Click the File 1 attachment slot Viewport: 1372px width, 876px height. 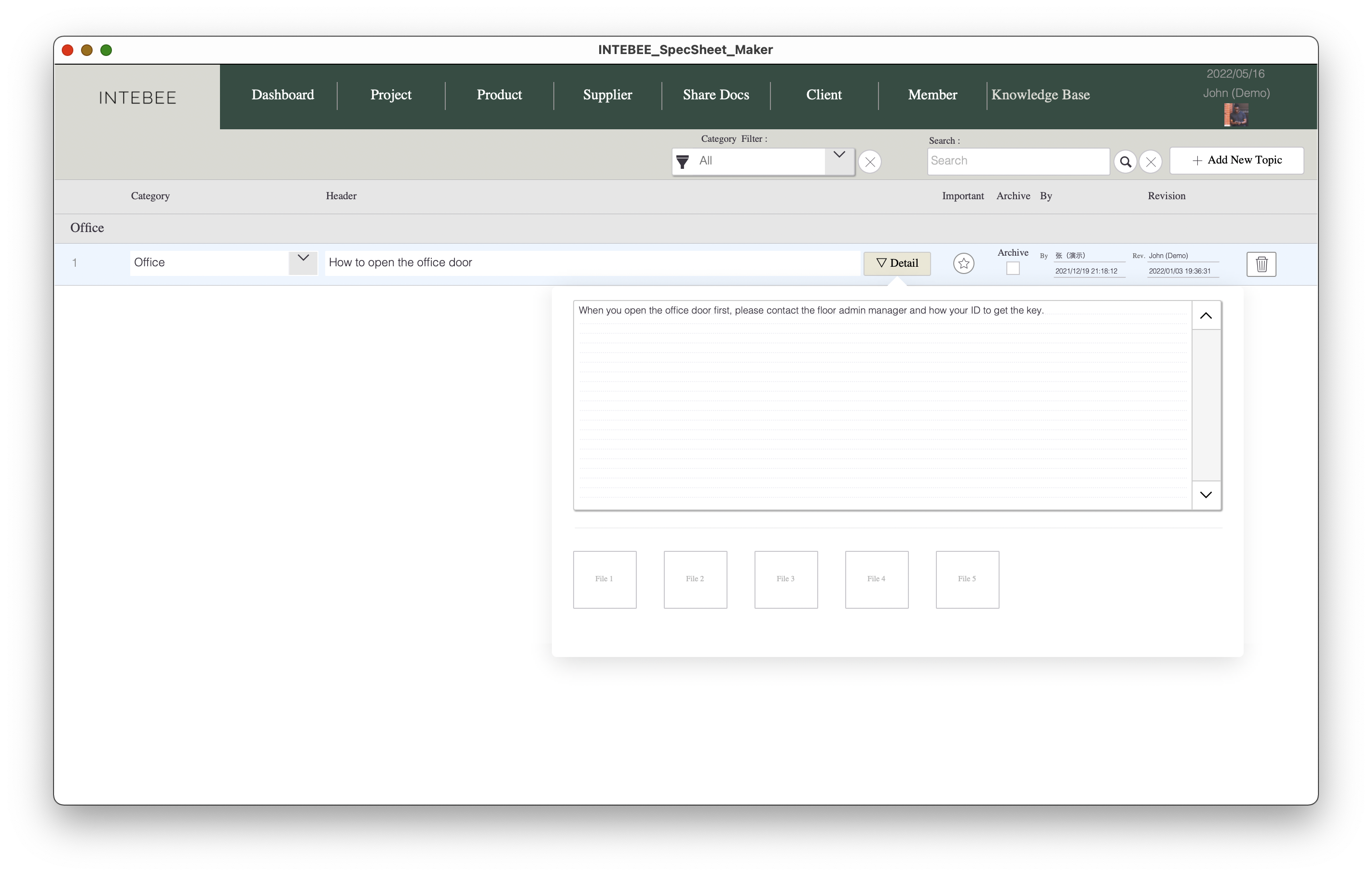604,579
